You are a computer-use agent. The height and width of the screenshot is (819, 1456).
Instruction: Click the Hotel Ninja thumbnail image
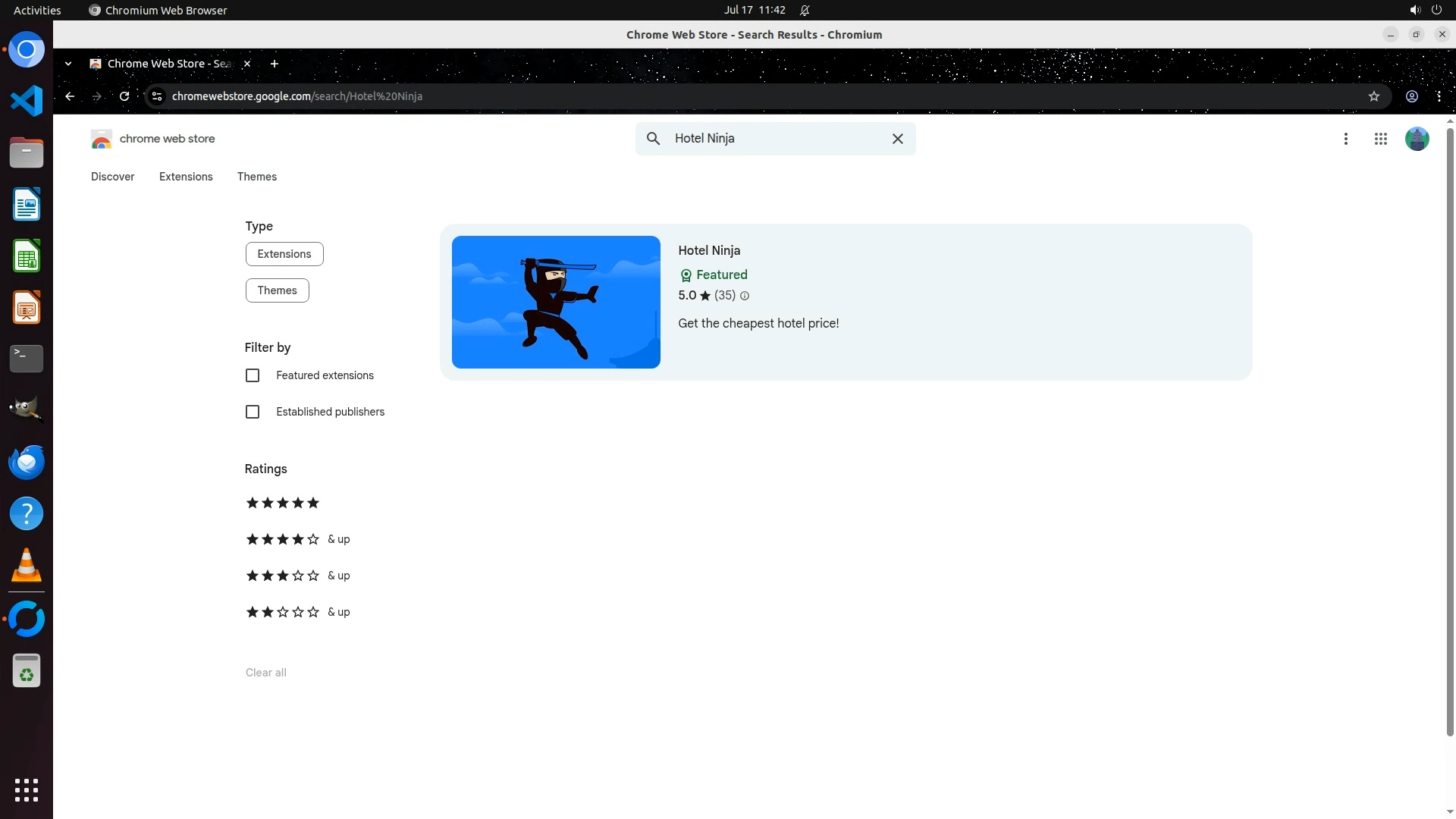coord(556,302)
